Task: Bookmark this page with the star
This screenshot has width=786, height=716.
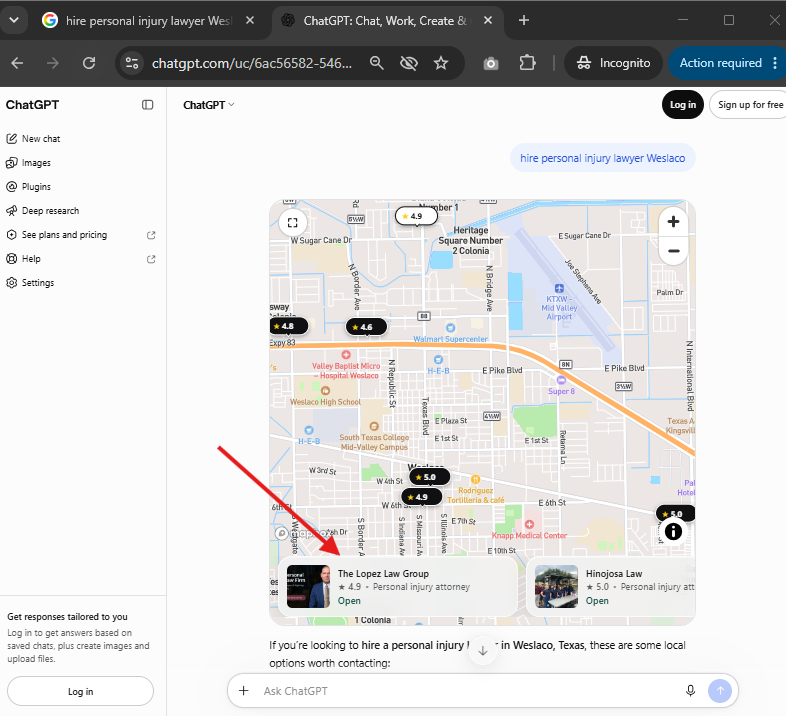Action: click(441, 63)
